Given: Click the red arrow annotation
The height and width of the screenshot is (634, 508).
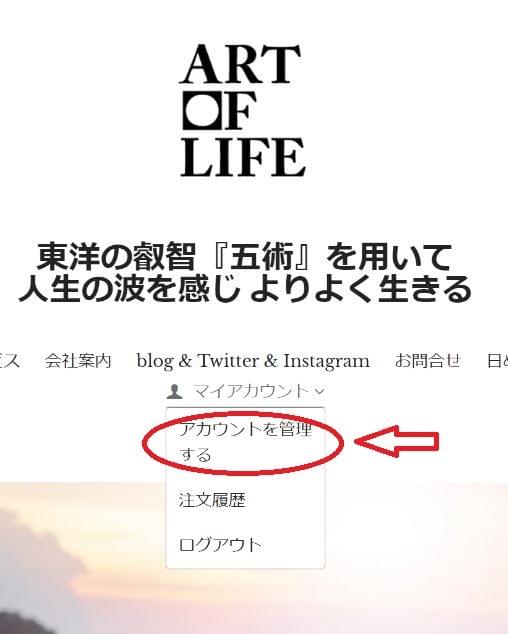Looking at the screenshot, I should coord(397,441).
